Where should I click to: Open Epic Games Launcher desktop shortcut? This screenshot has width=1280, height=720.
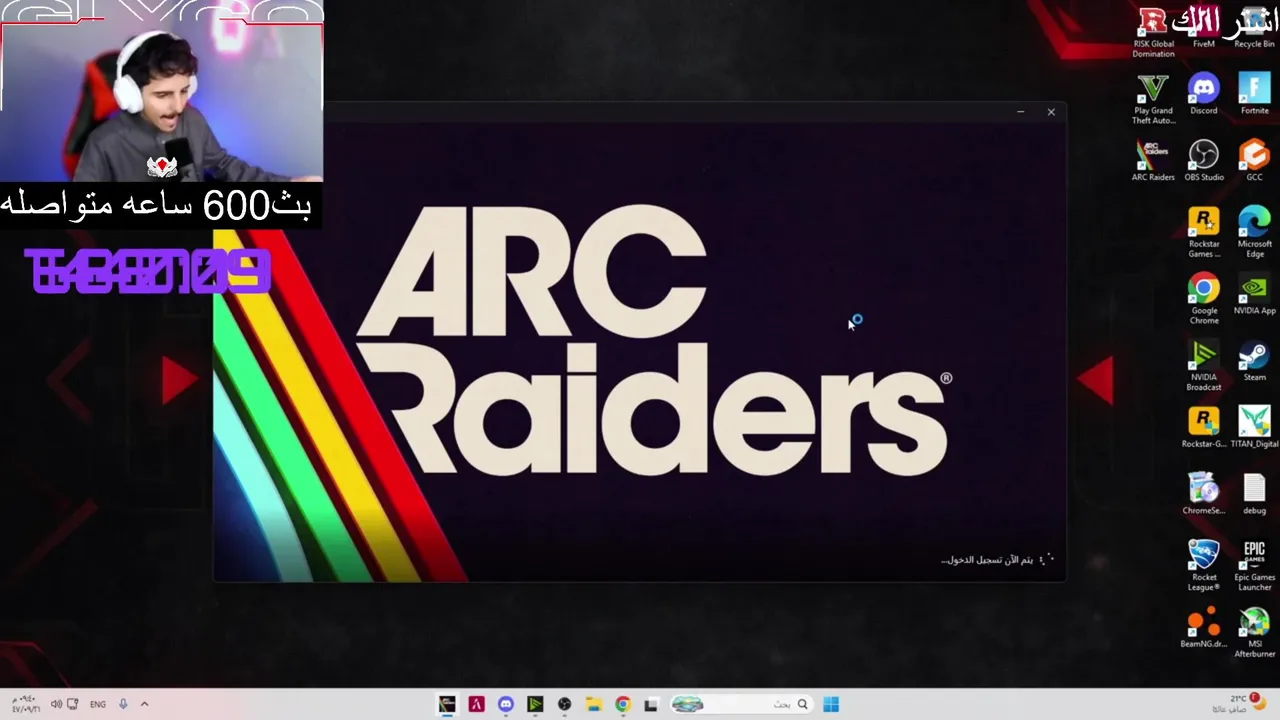(x=1254, y=566)
